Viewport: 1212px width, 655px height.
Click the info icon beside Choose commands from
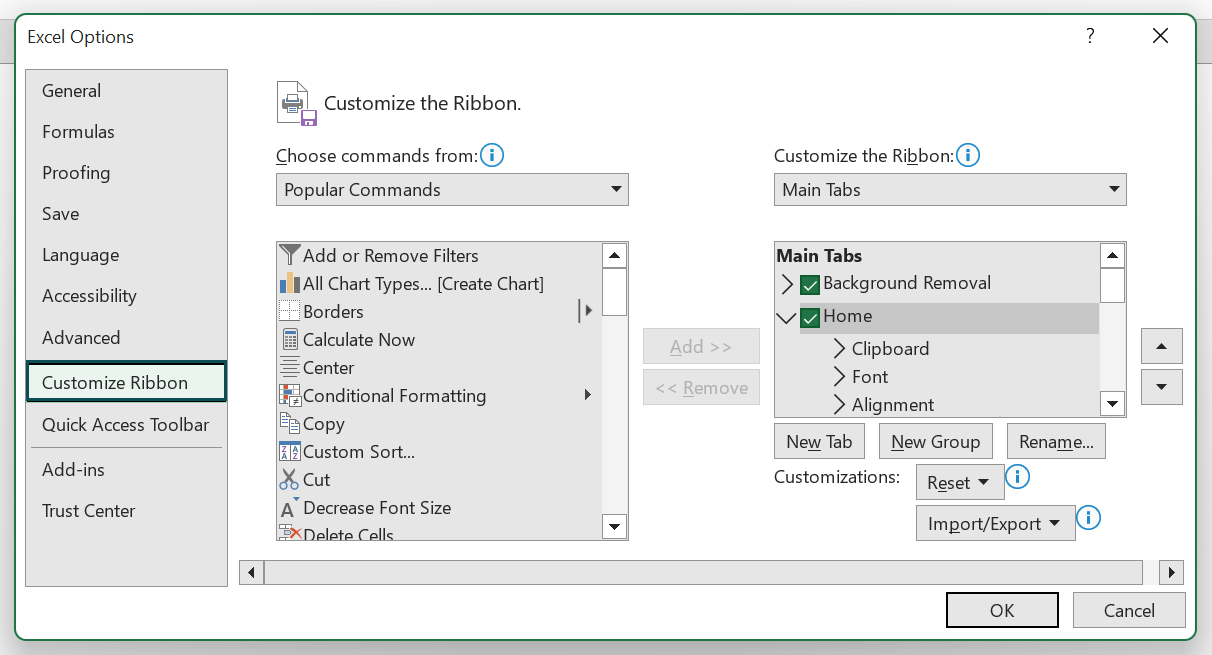[x=492, y=155]
